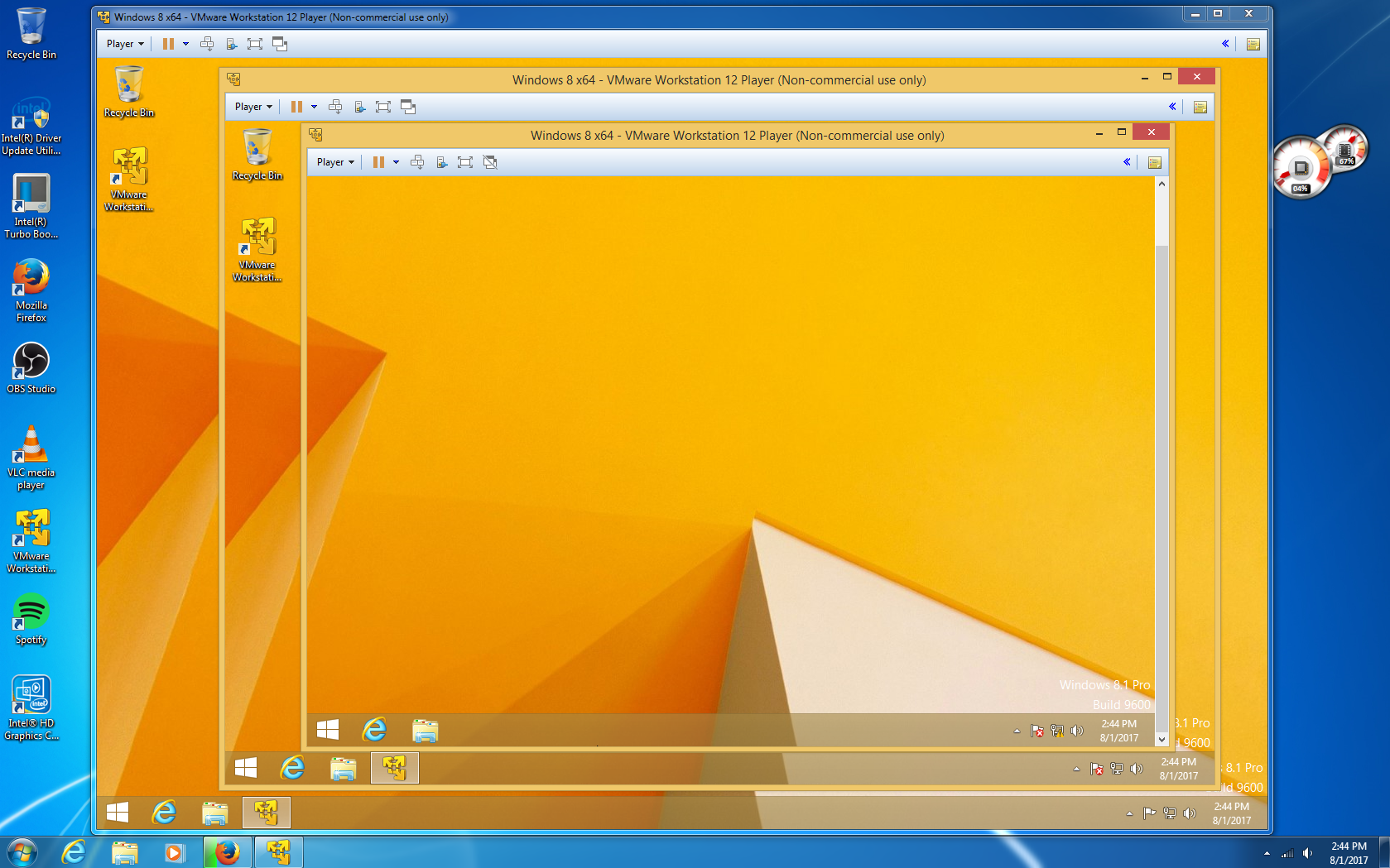Expand power options arrow in outermost VMware toolbar
1390x868 pixels.
[x=185, y=44]
